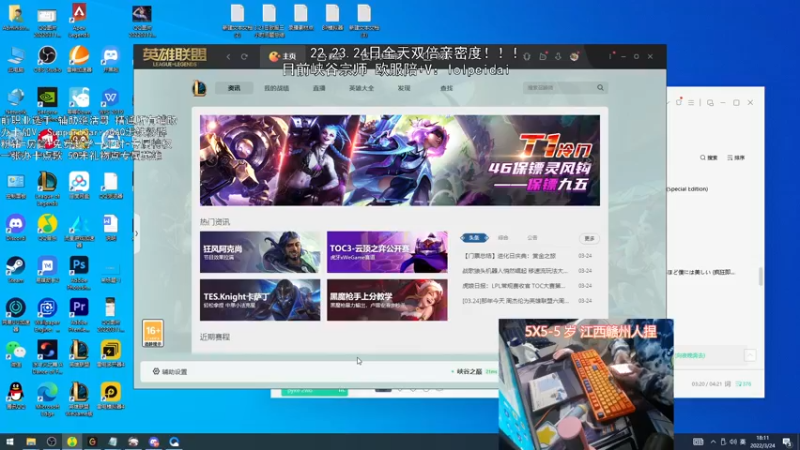Refresh the League client page
800x450 pixels.
[244, 57]
